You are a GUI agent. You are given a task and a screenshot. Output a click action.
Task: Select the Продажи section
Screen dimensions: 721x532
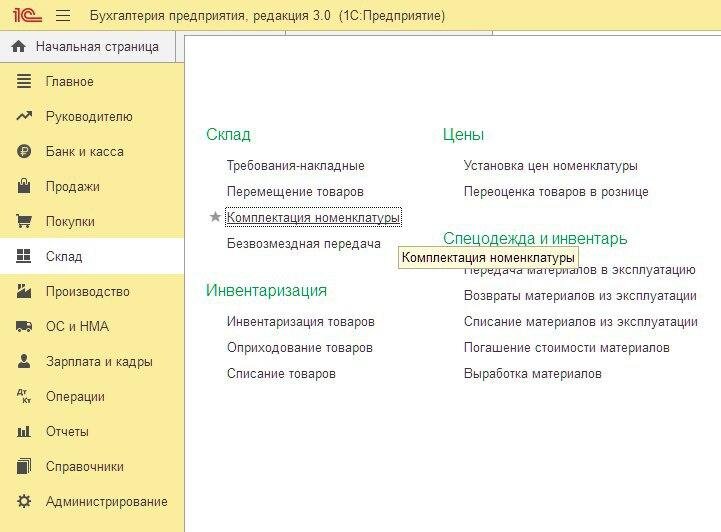73,187
